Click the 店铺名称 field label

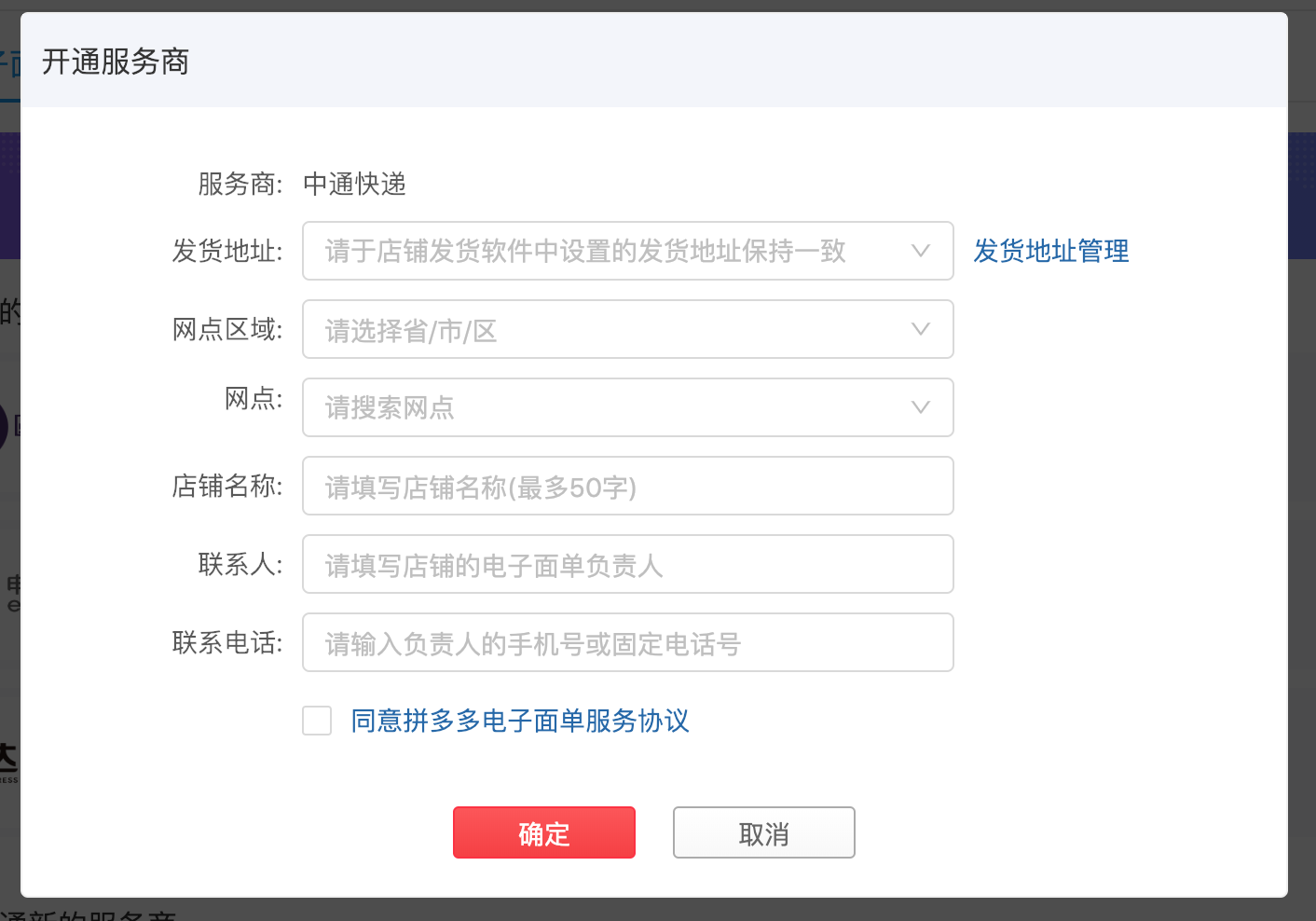coord(226,486)
